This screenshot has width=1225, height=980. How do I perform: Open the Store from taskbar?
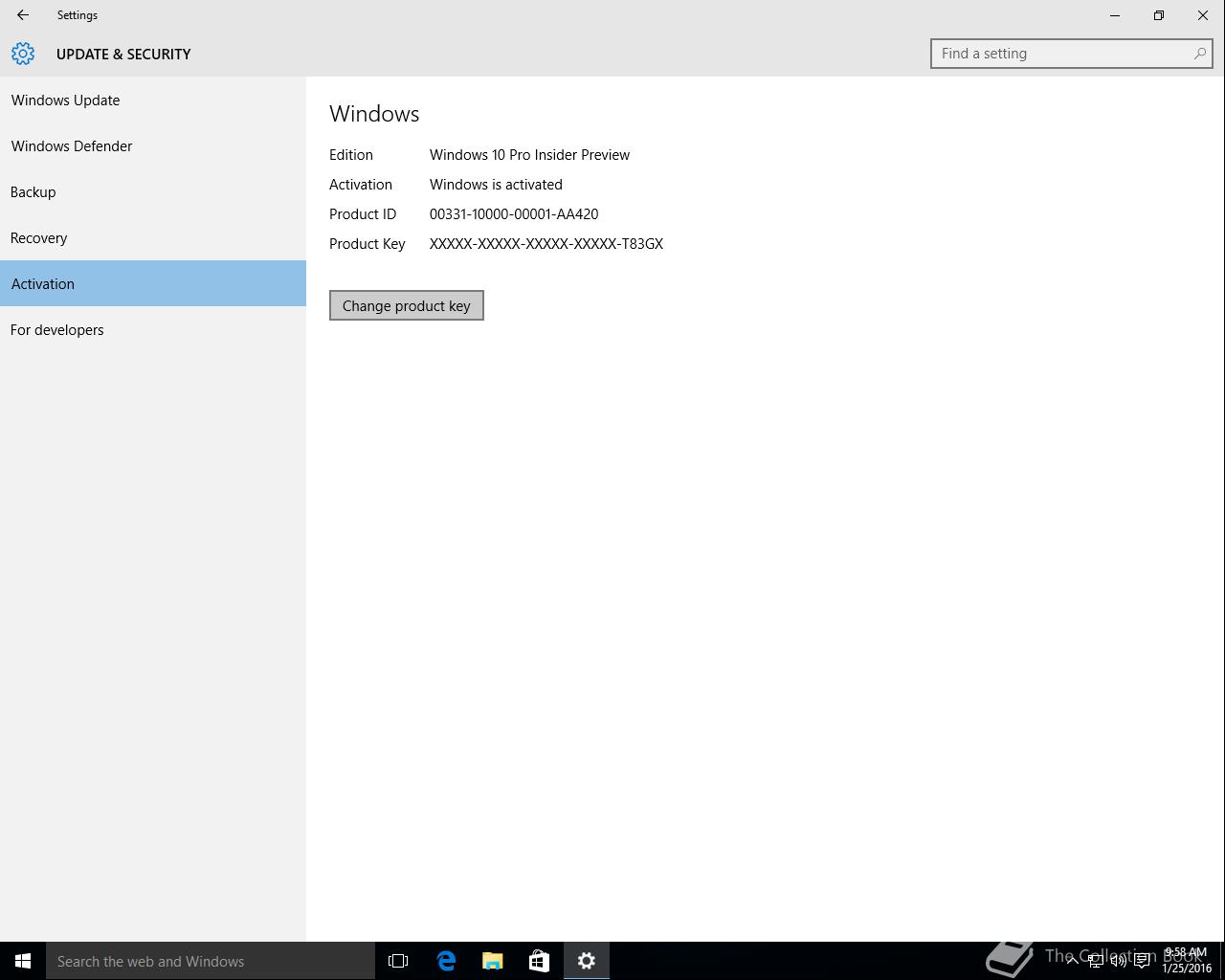pyautogui.click(x=539, y=961)
